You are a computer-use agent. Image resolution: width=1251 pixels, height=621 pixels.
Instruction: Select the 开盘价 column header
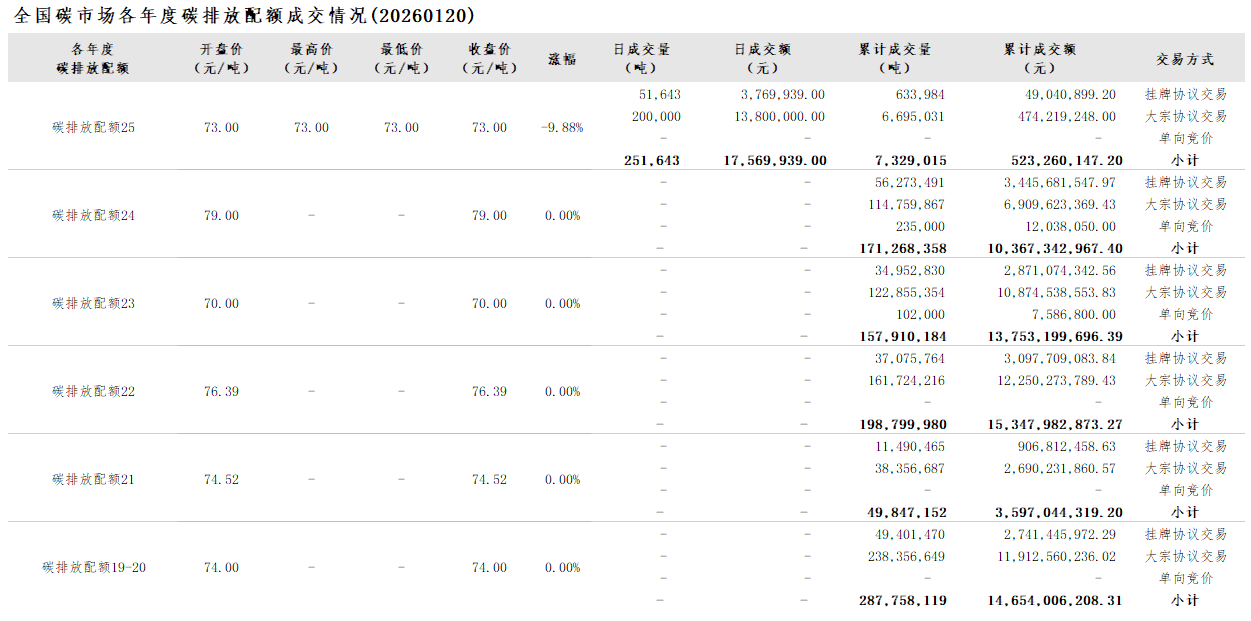[220, 58]
